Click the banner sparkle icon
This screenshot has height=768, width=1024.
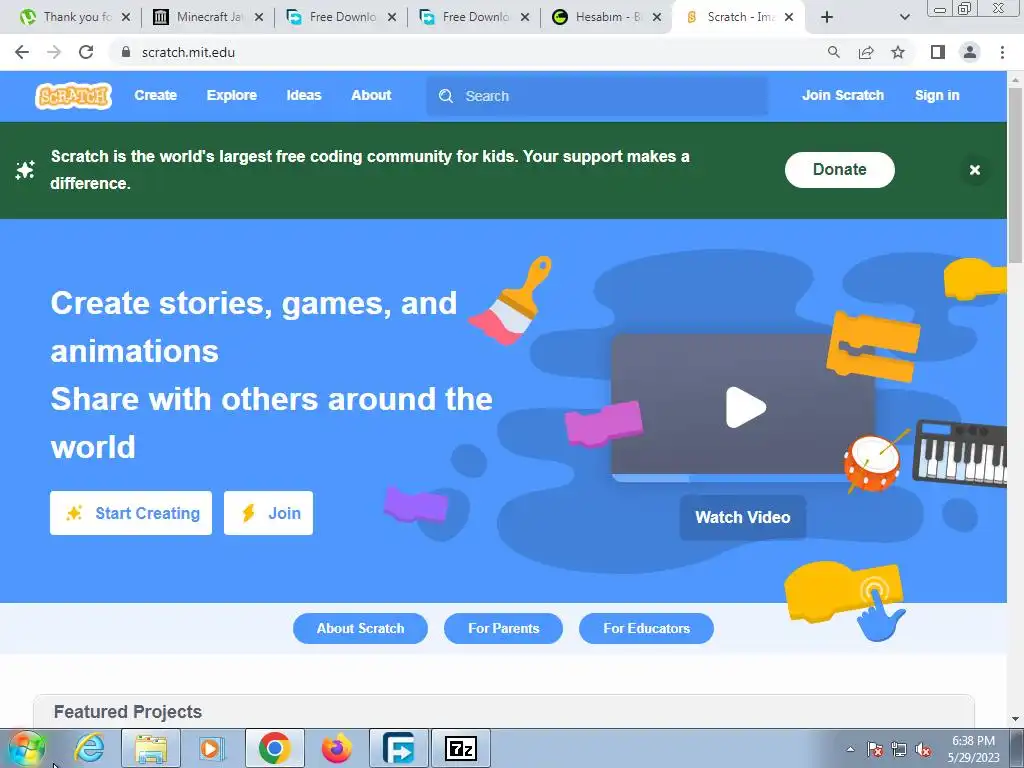coord(25,170)
